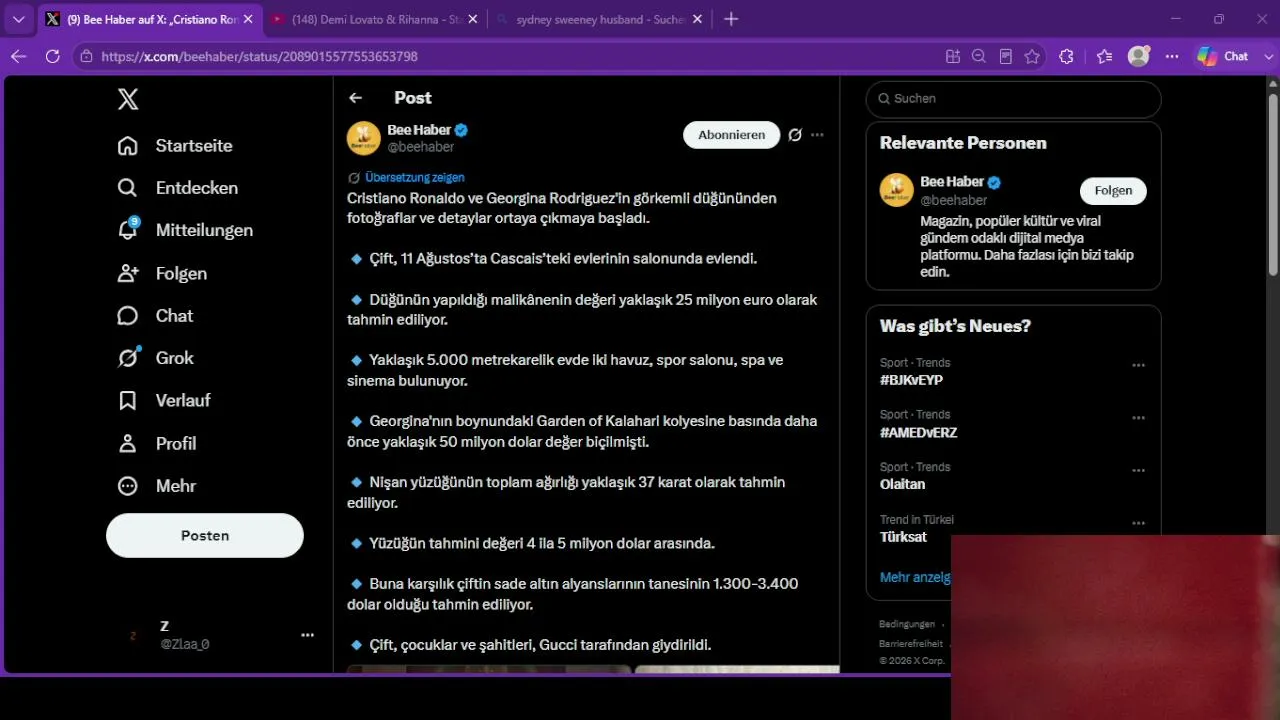This screenshot has width=1280, height=720.
Task: Open browser extensions puzzle icon
Action: point(1066,57)
